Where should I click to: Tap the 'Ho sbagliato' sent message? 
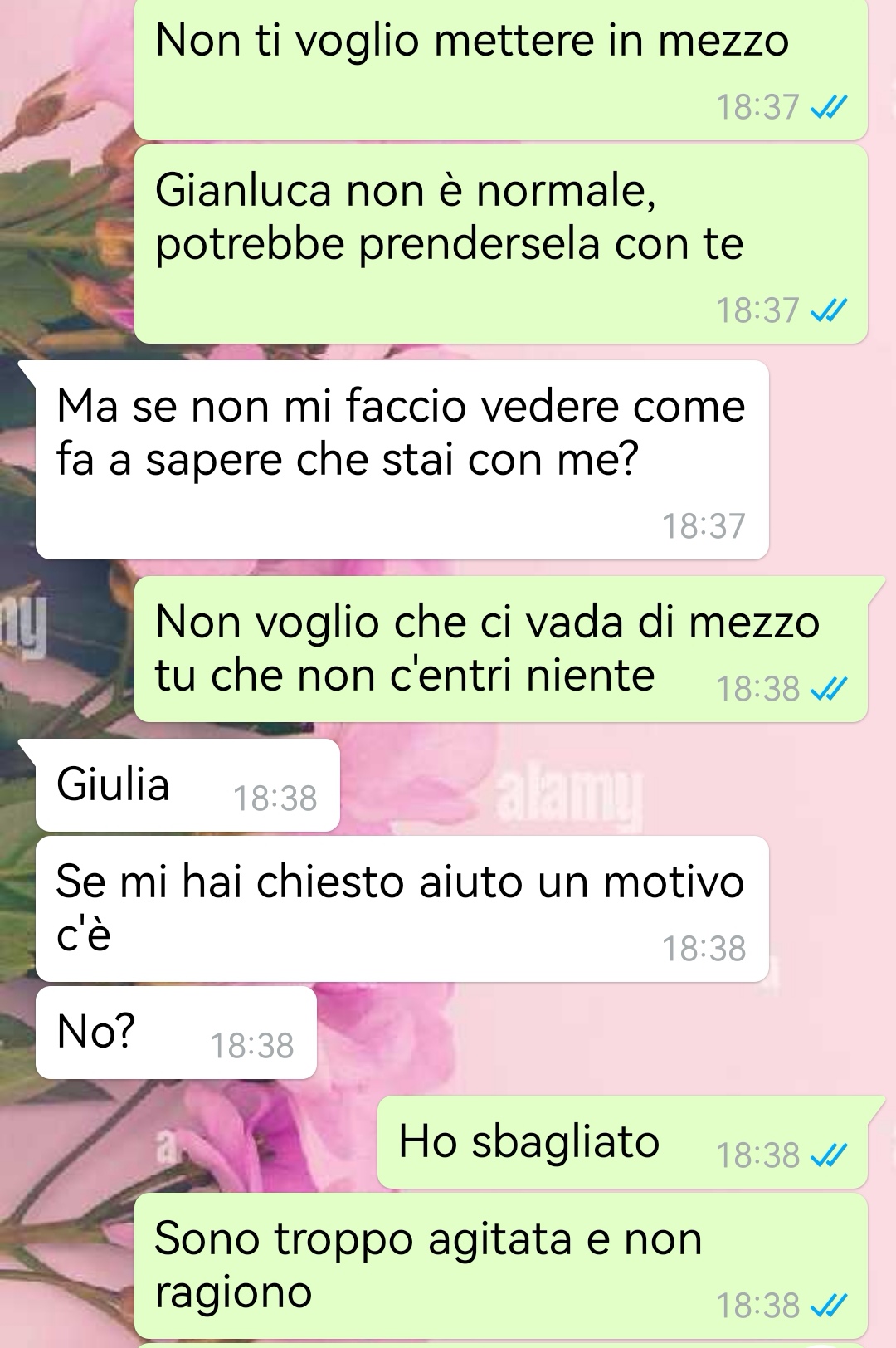[x=622, y=1142]
